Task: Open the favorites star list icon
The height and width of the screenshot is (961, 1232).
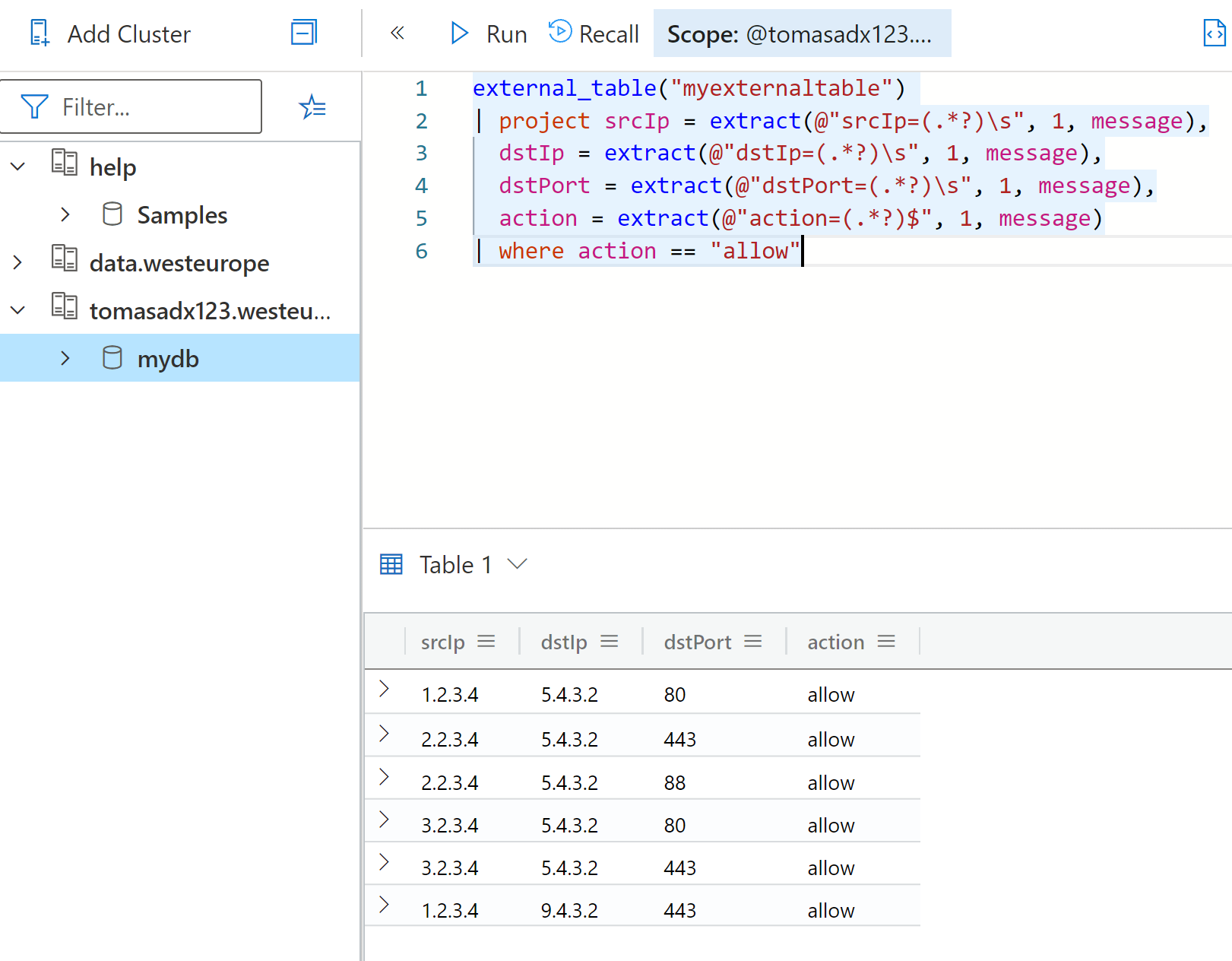Action: pyautogui.click(x=312, y=107)
